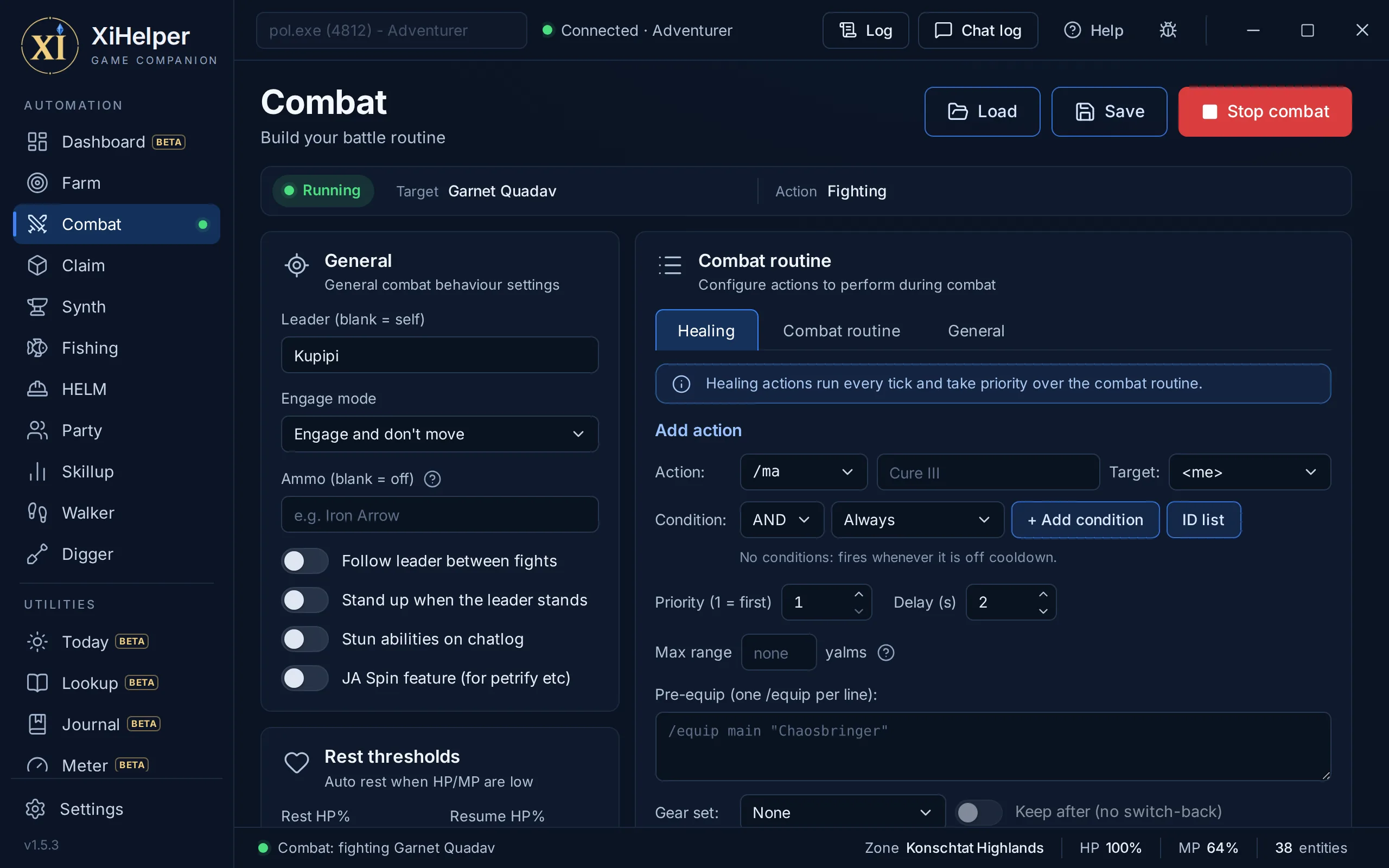Open the Today sun icon
1389x868 pixels.
(x=37, y=641)
